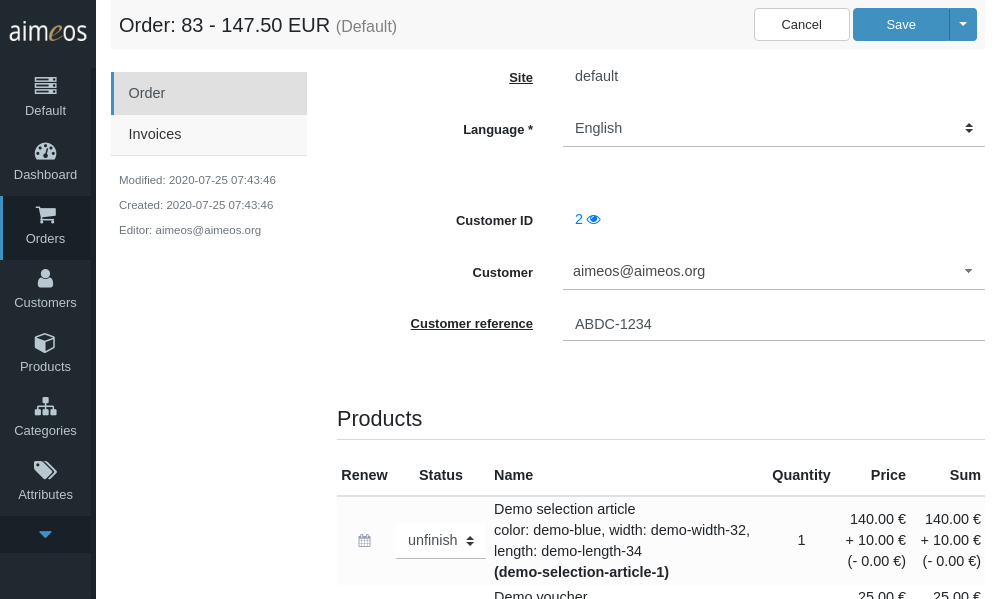Click the Renew column header
Image resolution: width=1000 pixels, height=599 pixels.
[364, 475]
